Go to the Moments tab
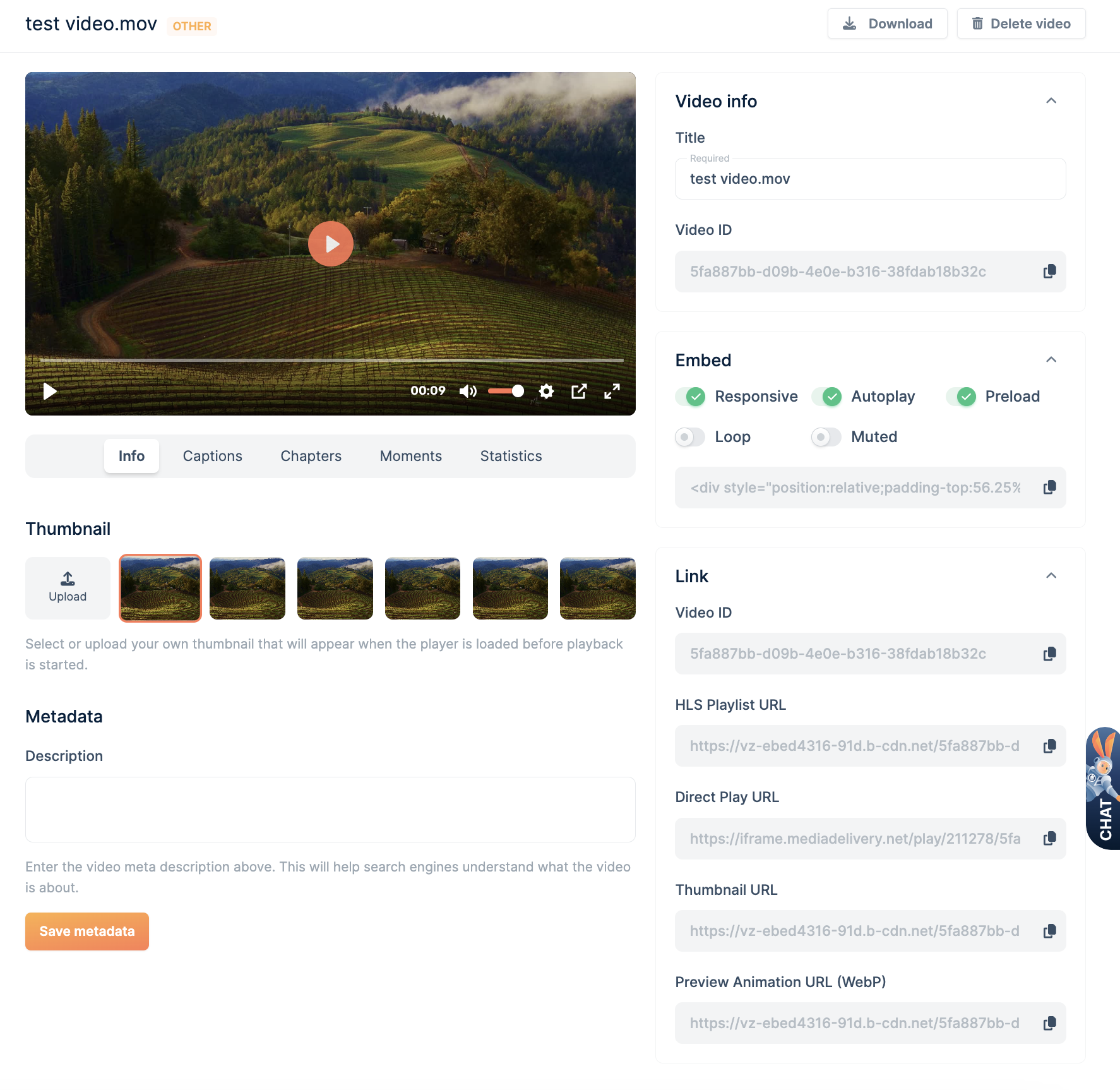 point(411,456)
